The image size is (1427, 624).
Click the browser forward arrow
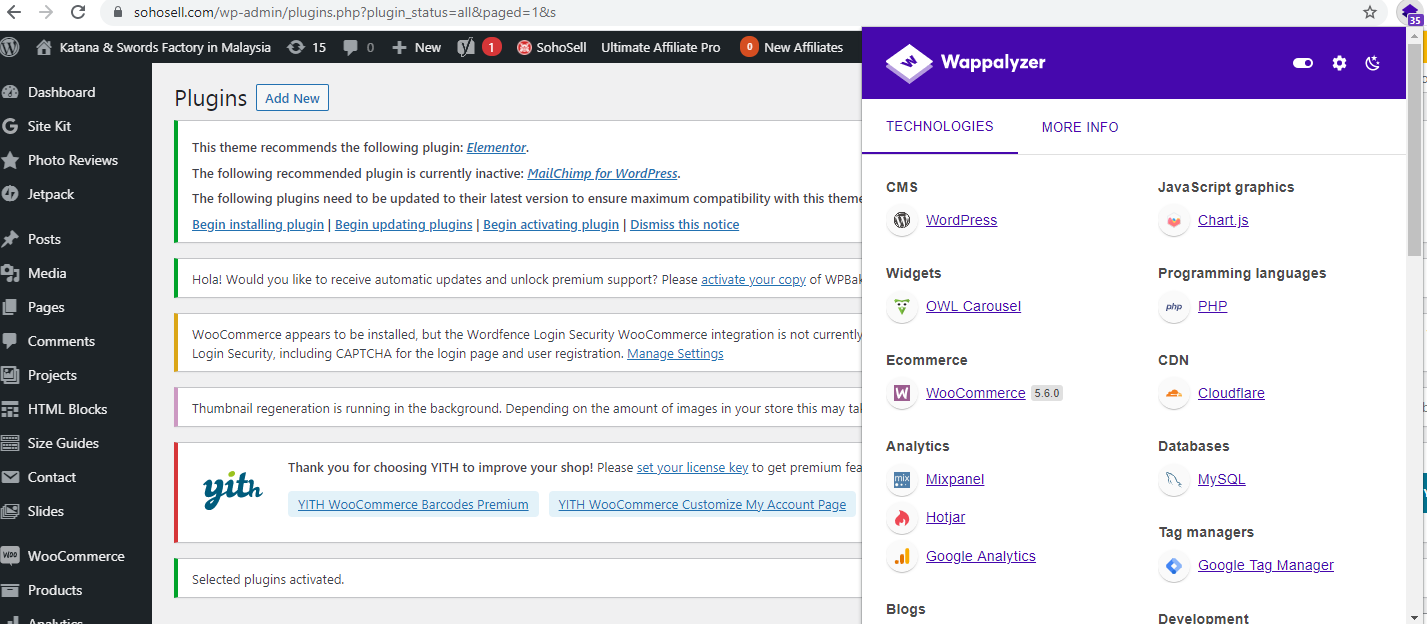click(x=46, y=13)
